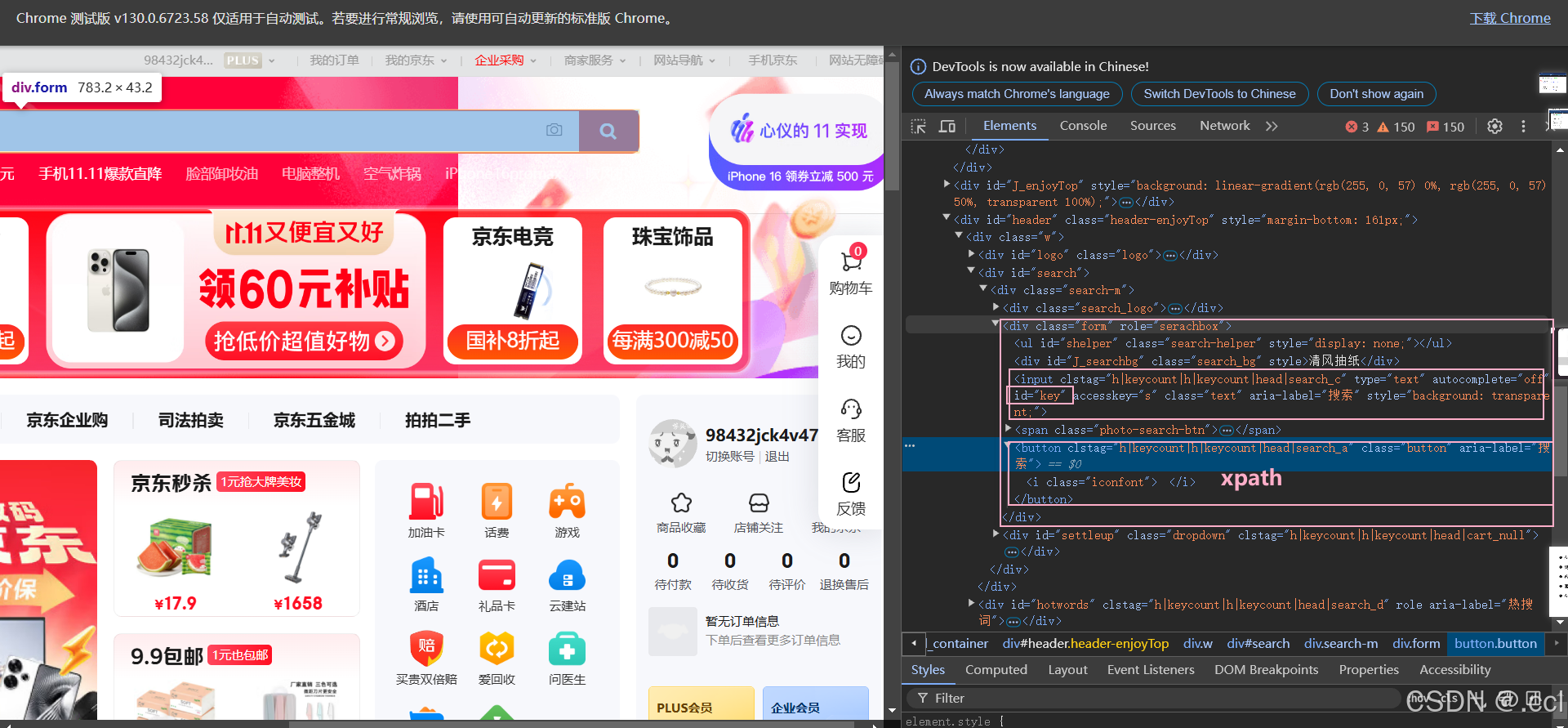
Task: Open the 网站导航 dropdown menu
Action: [x=684, y=60]
